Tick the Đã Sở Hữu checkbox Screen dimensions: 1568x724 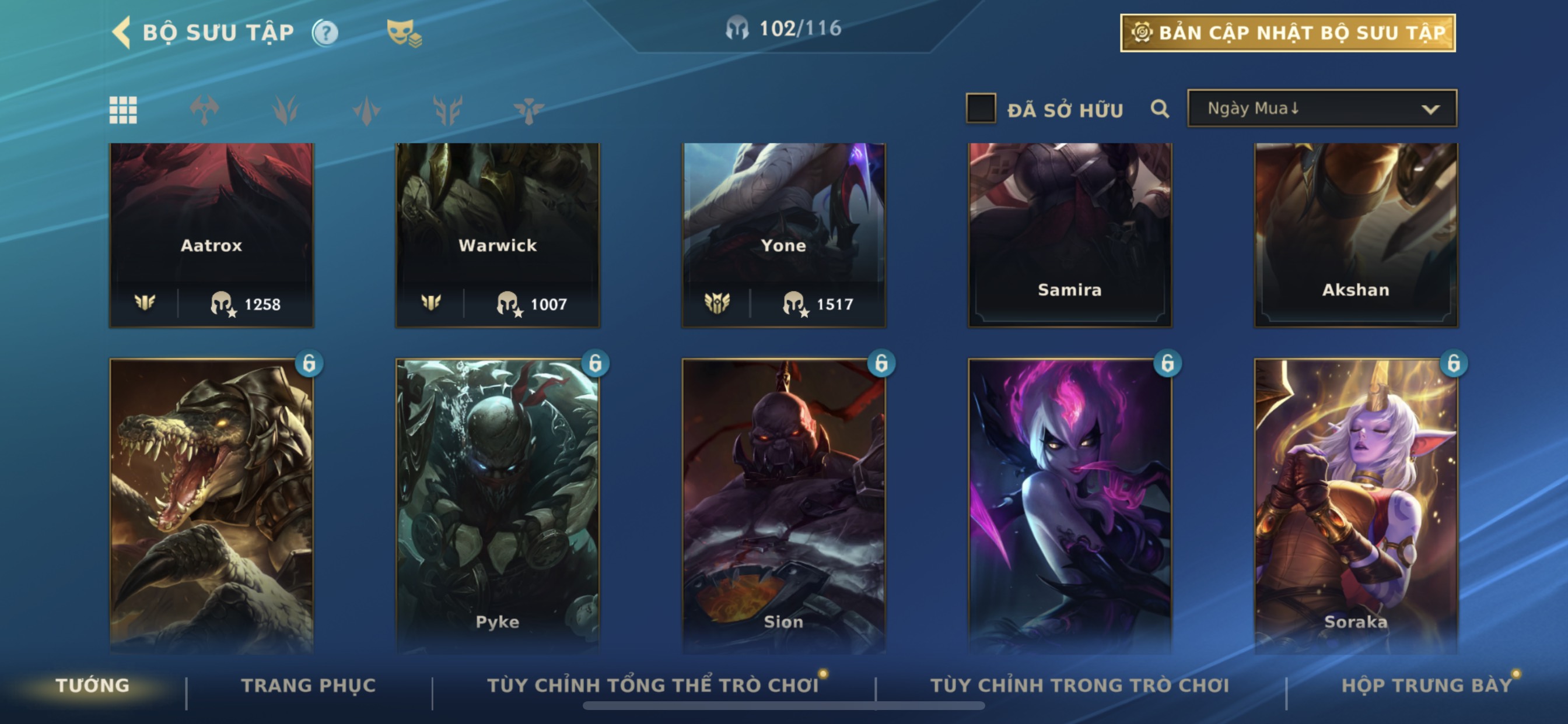coord(981,108)
